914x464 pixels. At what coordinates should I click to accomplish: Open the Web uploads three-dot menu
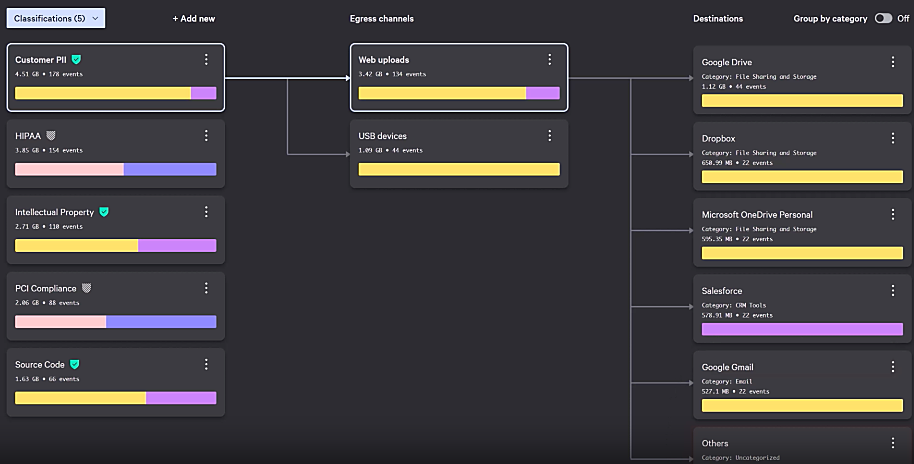549,60
